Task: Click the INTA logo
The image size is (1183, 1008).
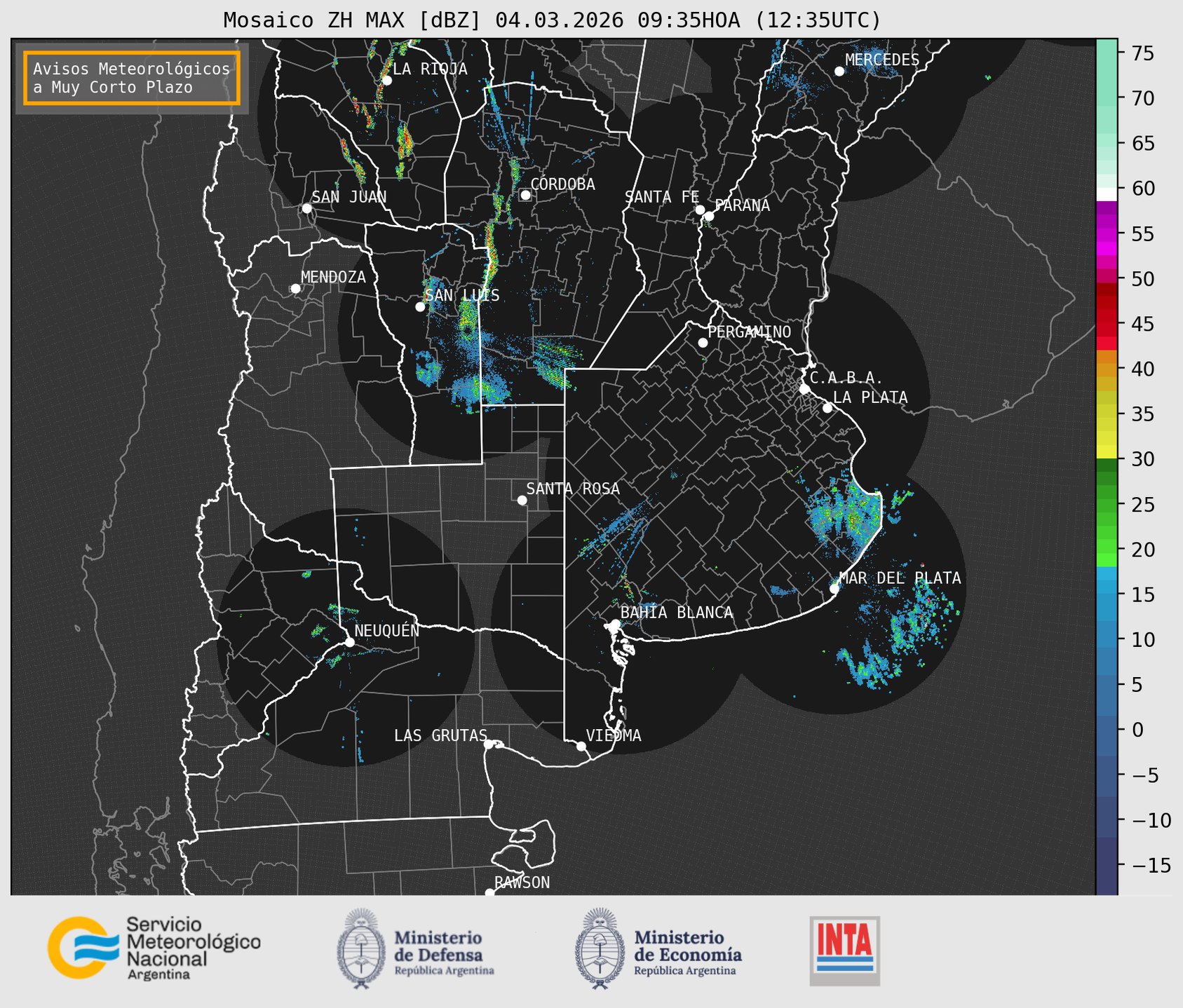Action: tap(844, 951)
